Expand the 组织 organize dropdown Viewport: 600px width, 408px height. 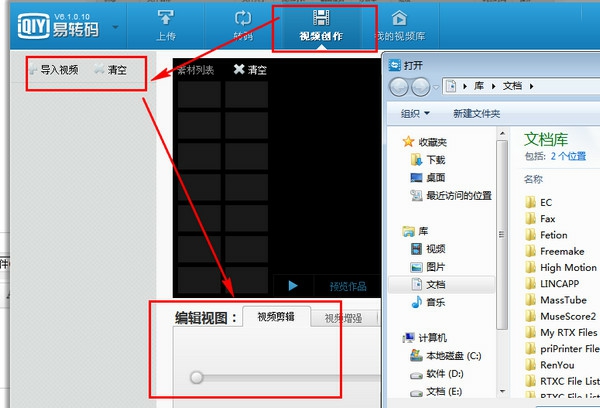[415, 113]
